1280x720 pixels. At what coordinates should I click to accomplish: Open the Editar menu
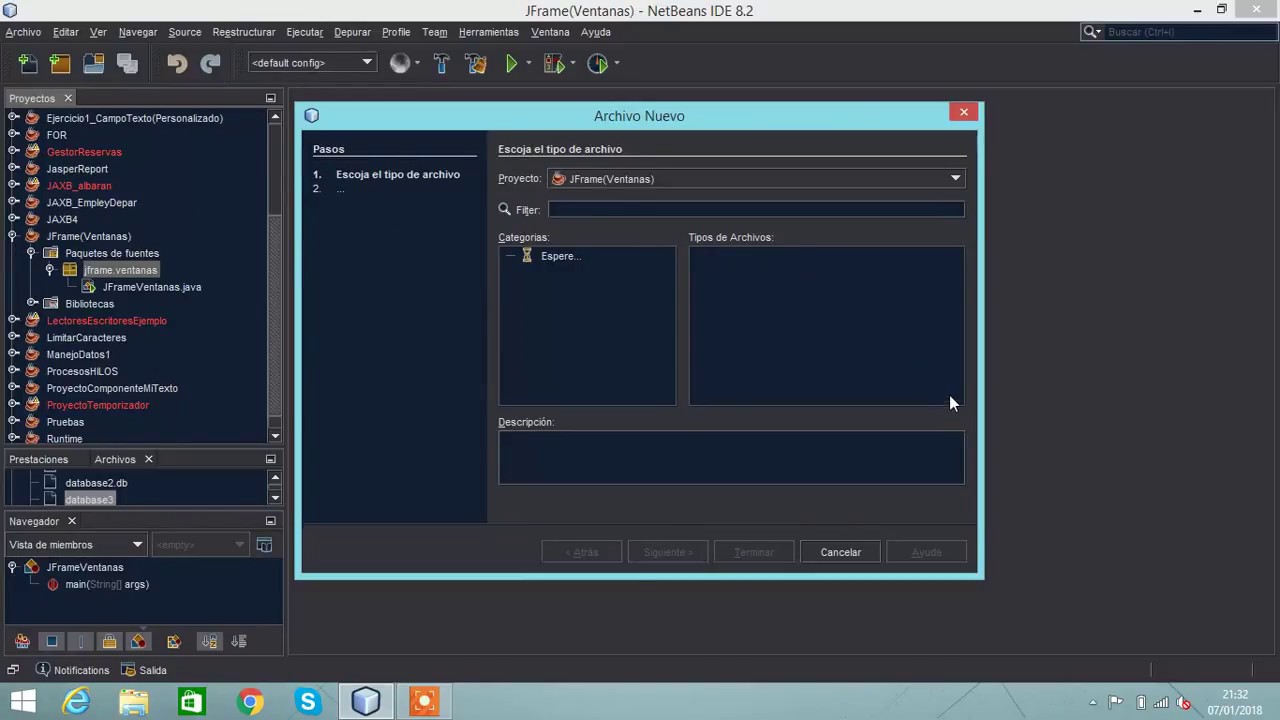pyautogui.click(x=66, y=32)
